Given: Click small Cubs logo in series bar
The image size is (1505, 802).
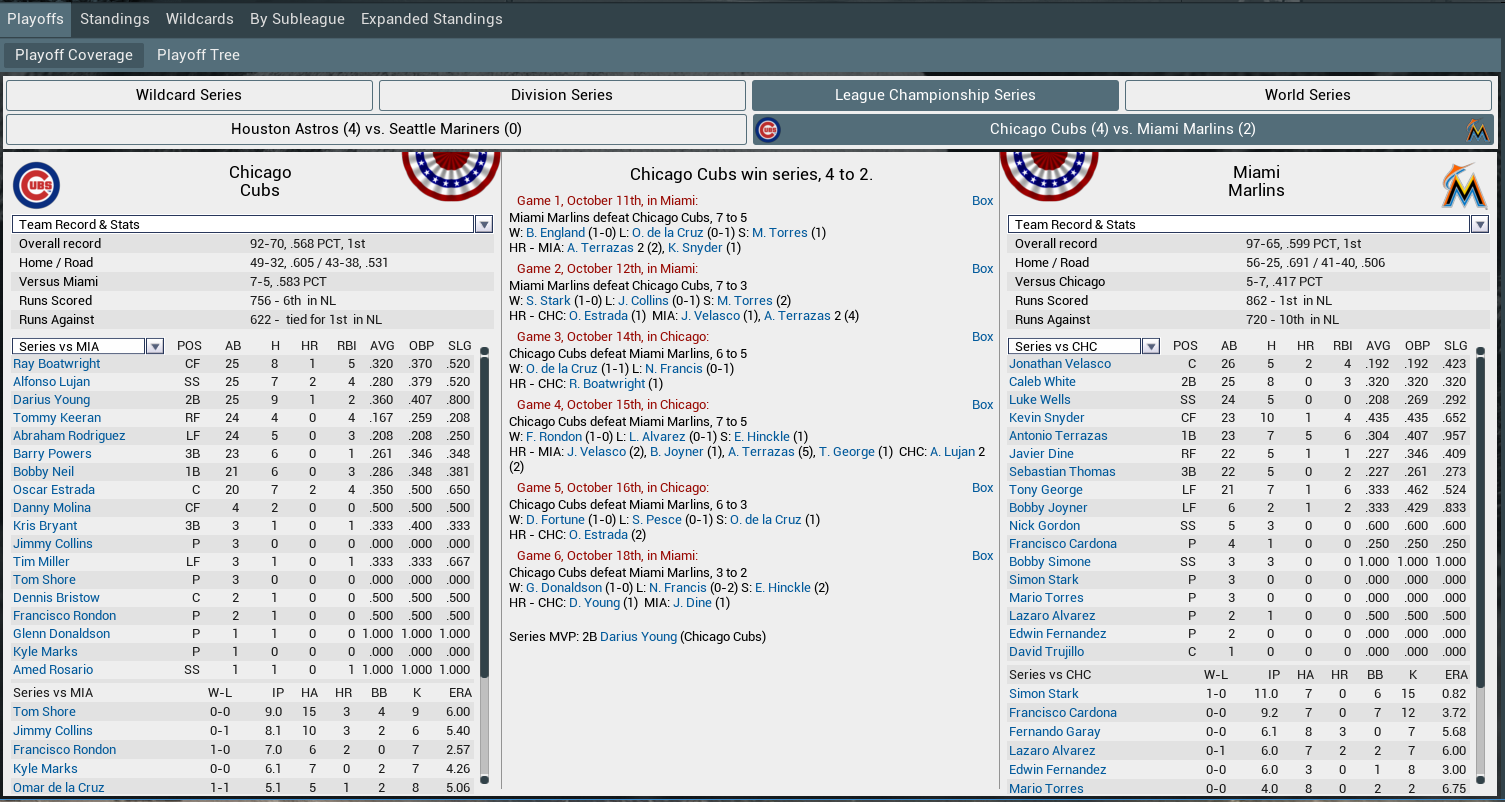Looking at the screenshot, I should coord(768,130).
